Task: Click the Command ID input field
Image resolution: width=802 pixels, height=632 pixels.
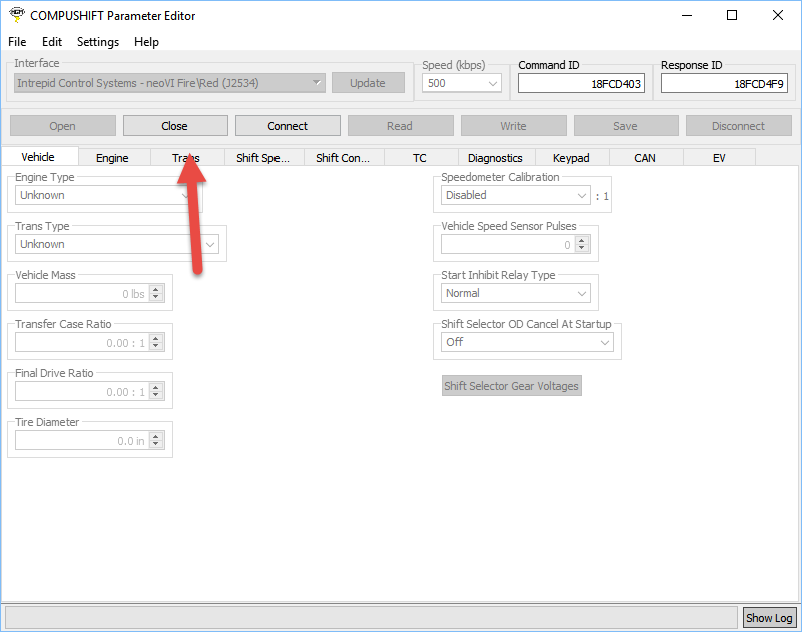Action: tap(581, 85)
